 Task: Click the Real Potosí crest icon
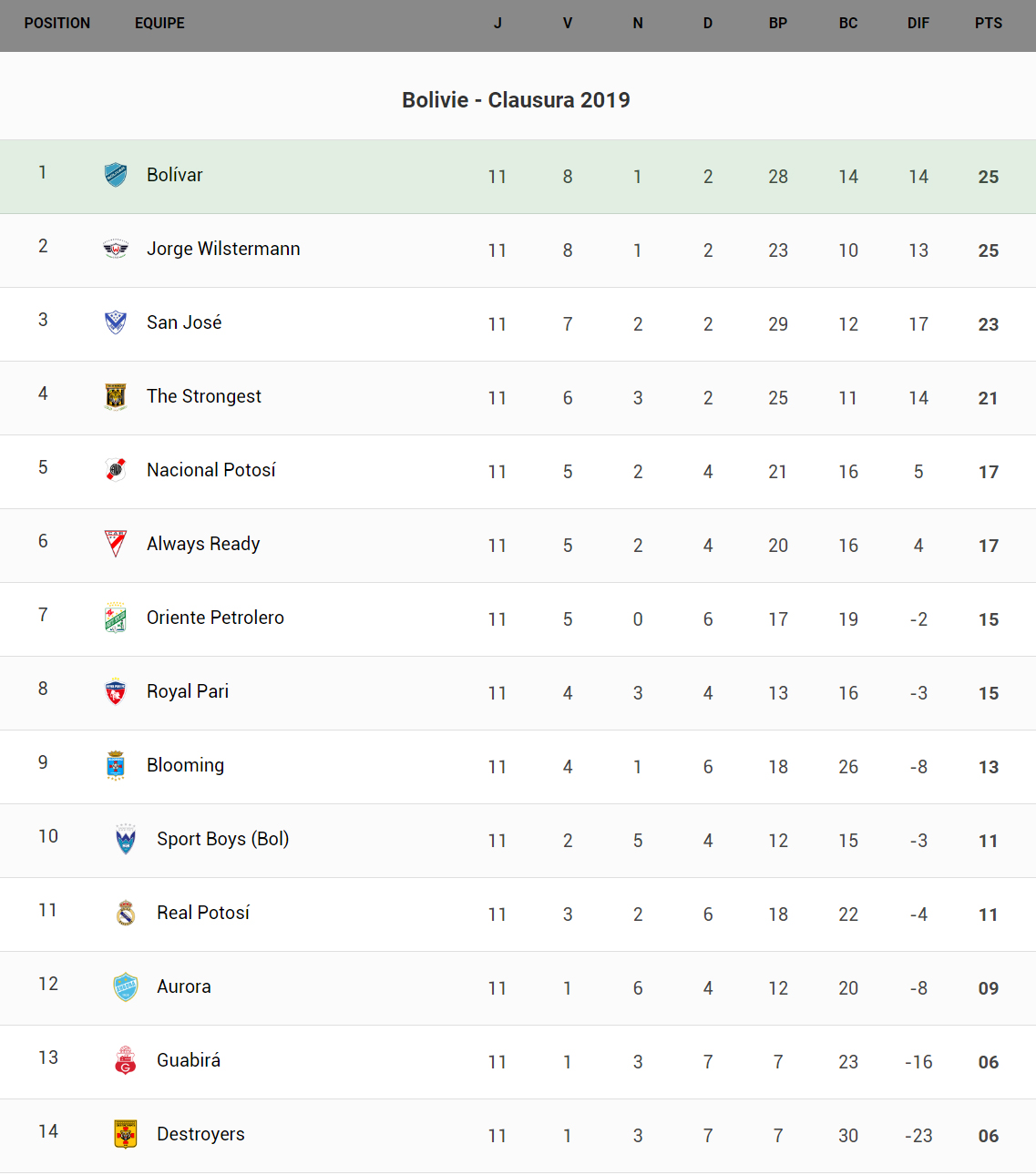pos(126,913)
